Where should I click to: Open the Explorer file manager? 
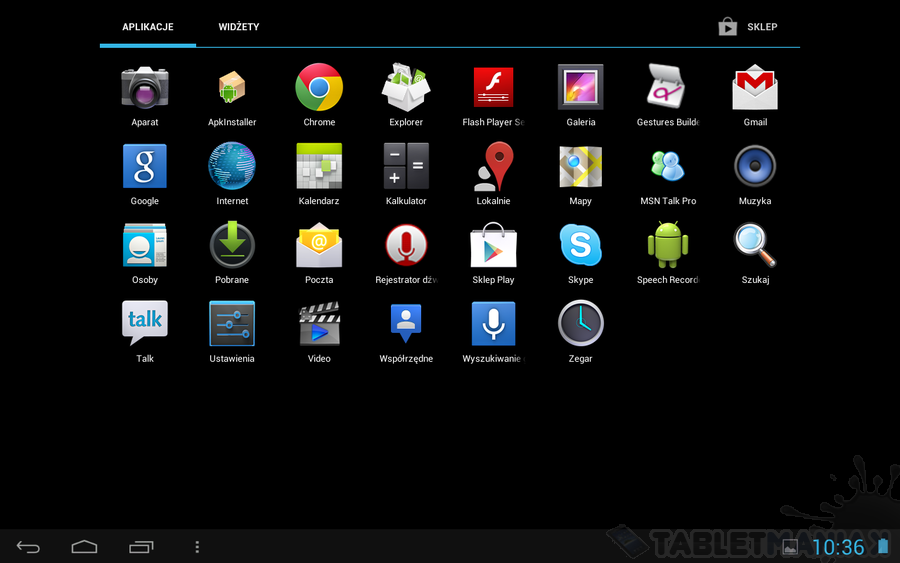pos(406,87)
